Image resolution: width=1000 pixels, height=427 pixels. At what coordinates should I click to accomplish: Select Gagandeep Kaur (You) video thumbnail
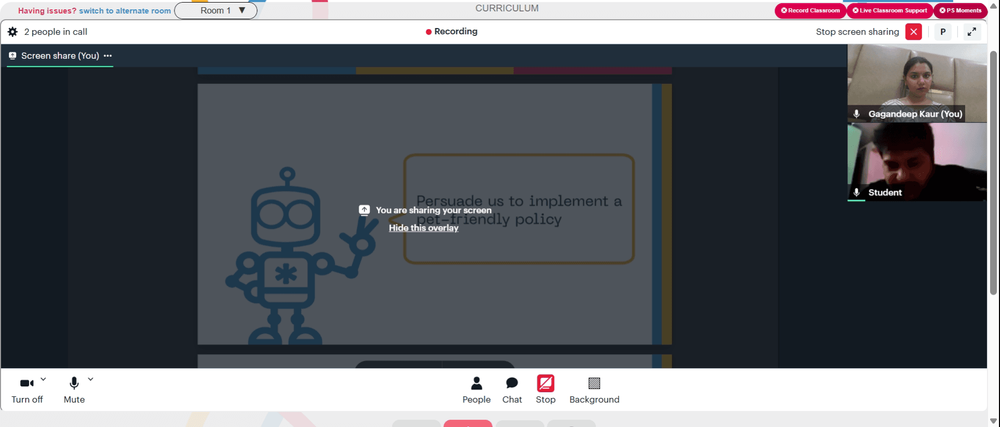tap(916, 83)
